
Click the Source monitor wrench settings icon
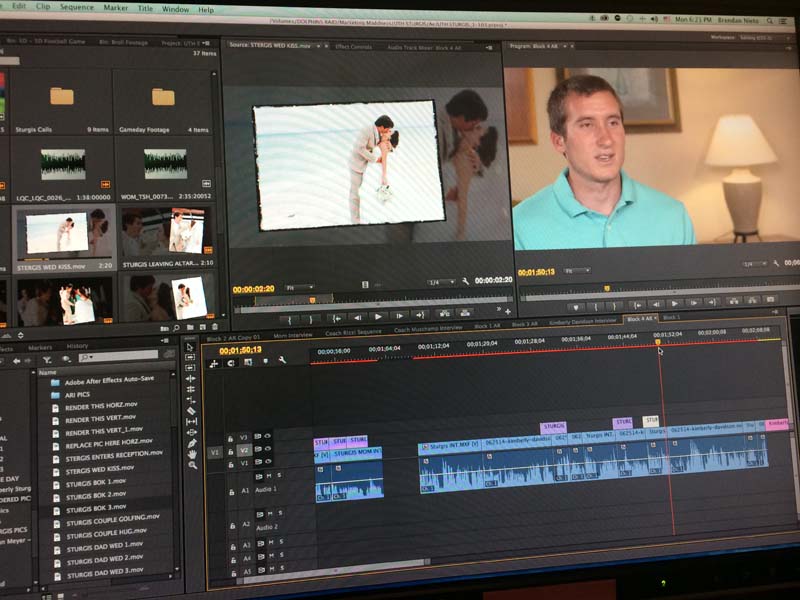click(465, 281)
